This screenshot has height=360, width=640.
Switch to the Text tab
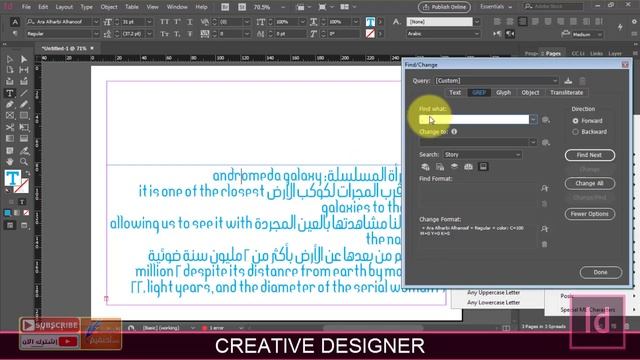point(455,93)
